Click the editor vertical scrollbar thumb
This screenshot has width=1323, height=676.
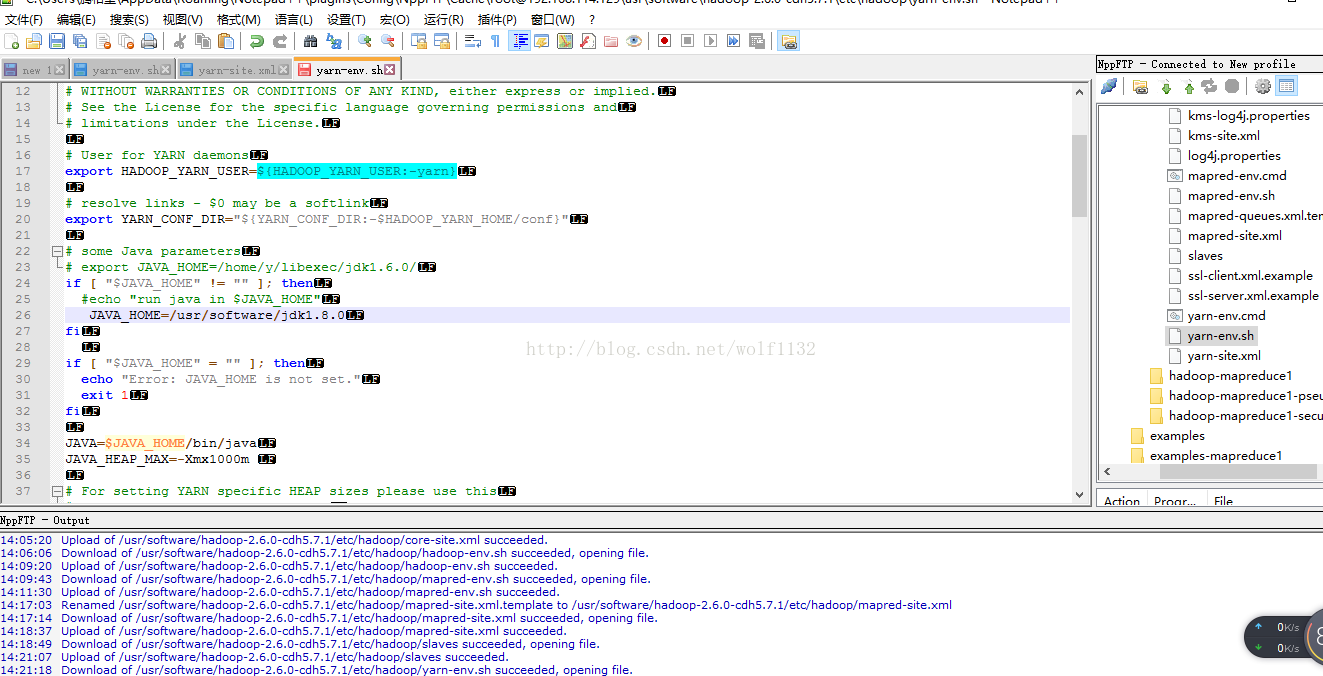click(1079, 176)
